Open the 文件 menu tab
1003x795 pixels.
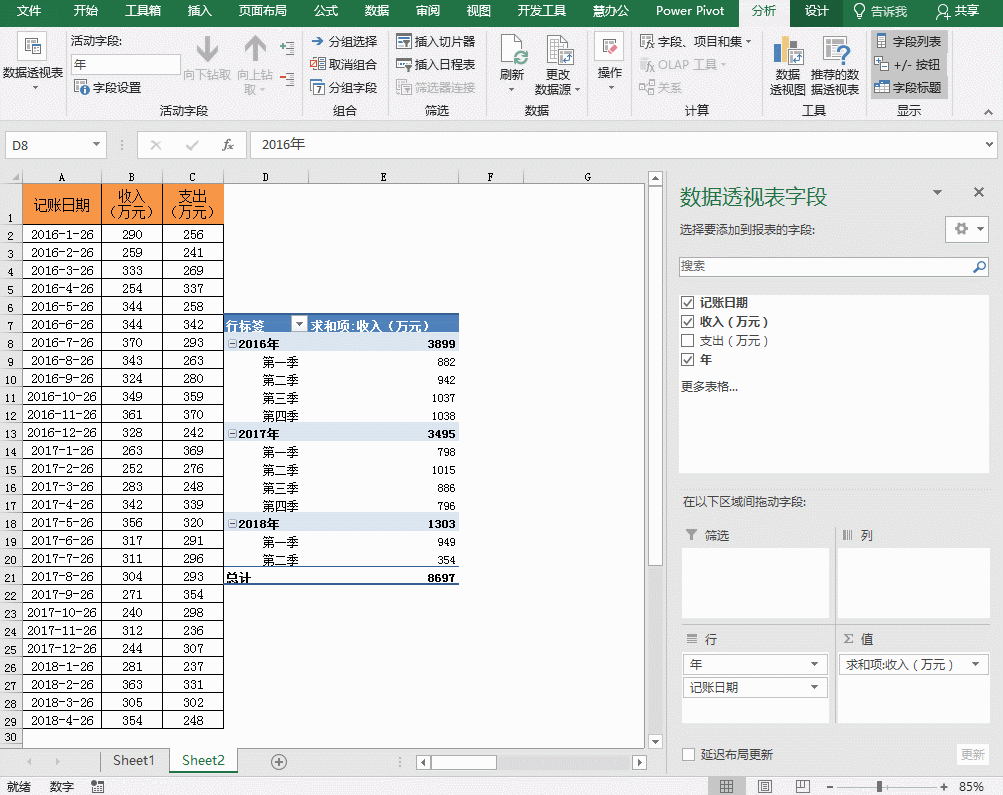pyautogui.click(x=29, y=11)
